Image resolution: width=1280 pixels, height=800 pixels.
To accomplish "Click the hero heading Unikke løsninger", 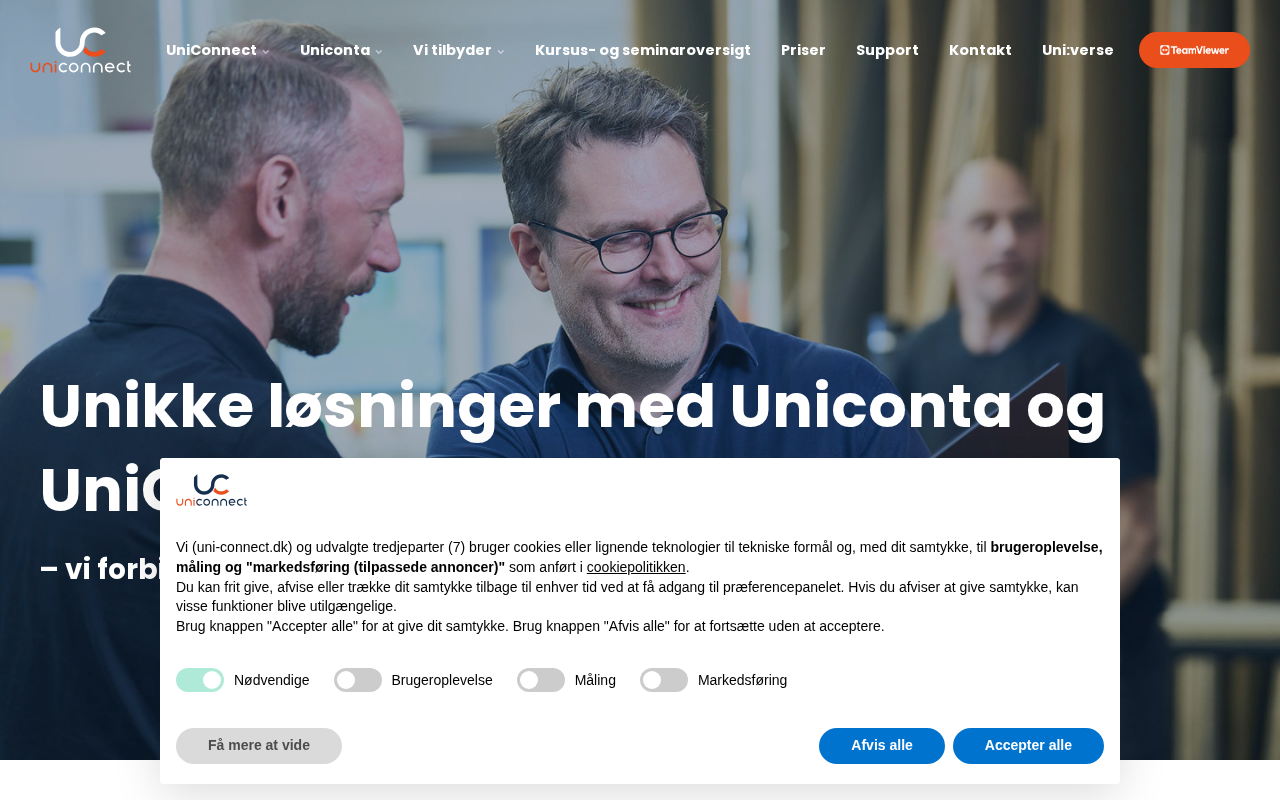I will pos(572,407).
